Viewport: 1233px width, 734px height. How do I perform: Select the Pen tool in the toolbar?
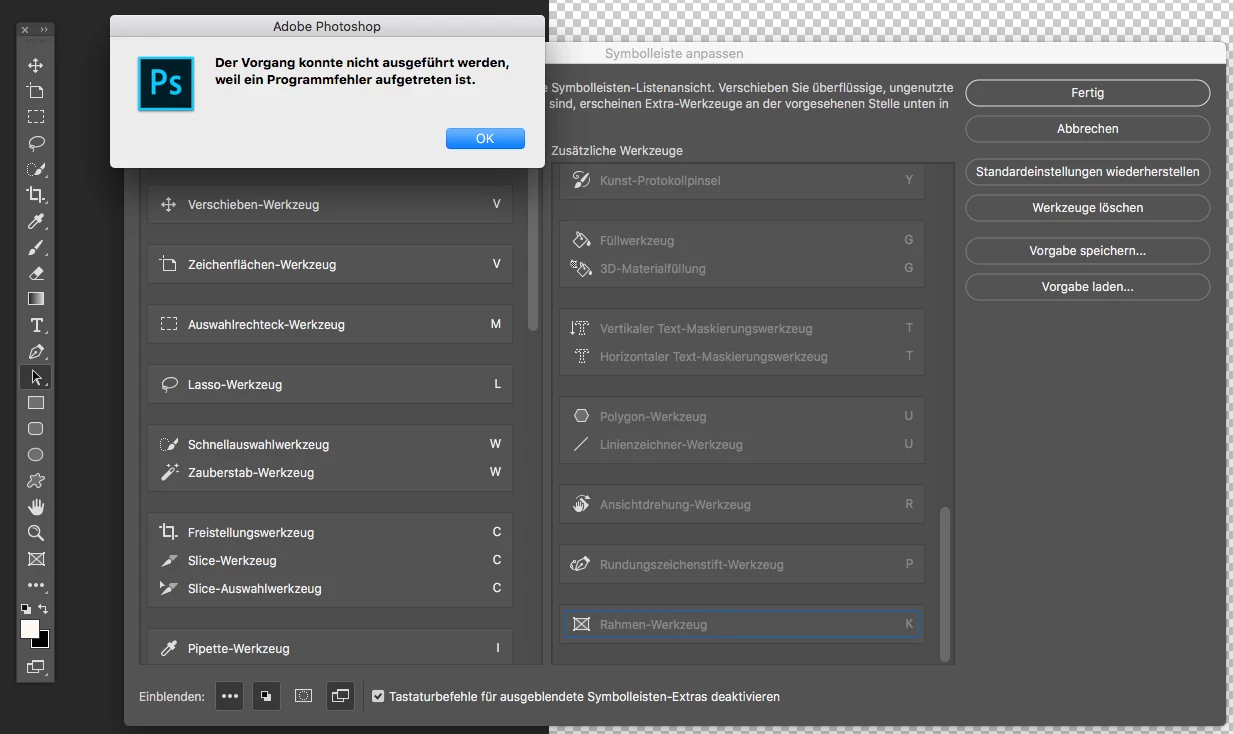[x=36, y=351]
